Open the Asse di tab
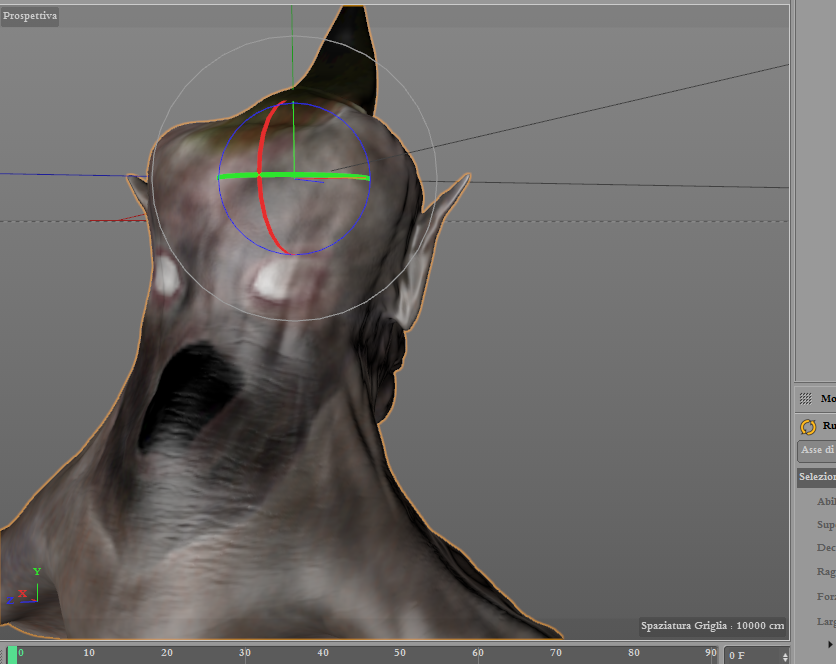 pyautogui.click(x=816, y=451)
